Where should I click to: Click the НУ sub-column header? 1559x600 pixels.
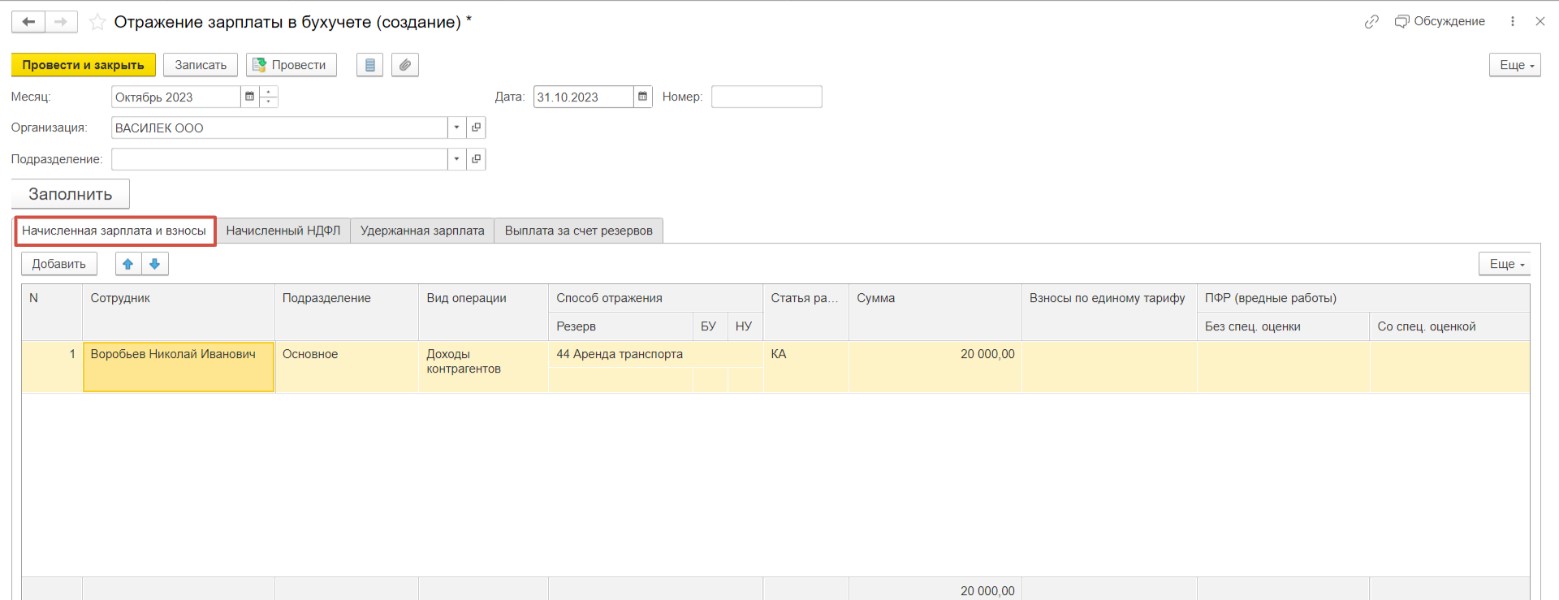click(x=744, y=326)
